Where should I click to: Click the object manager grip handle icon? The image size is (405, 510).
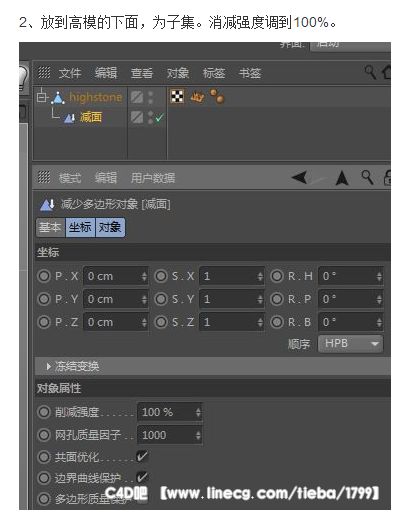tap(44, 72)
